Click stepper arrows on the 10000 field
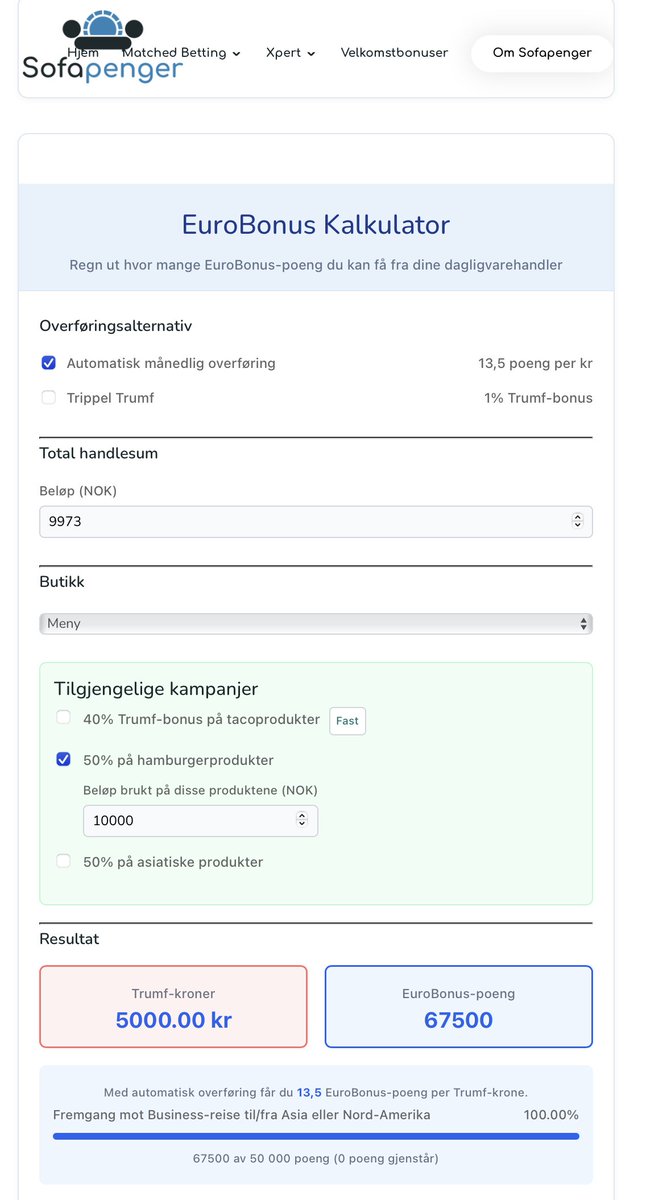 click(x=302, y=820)
